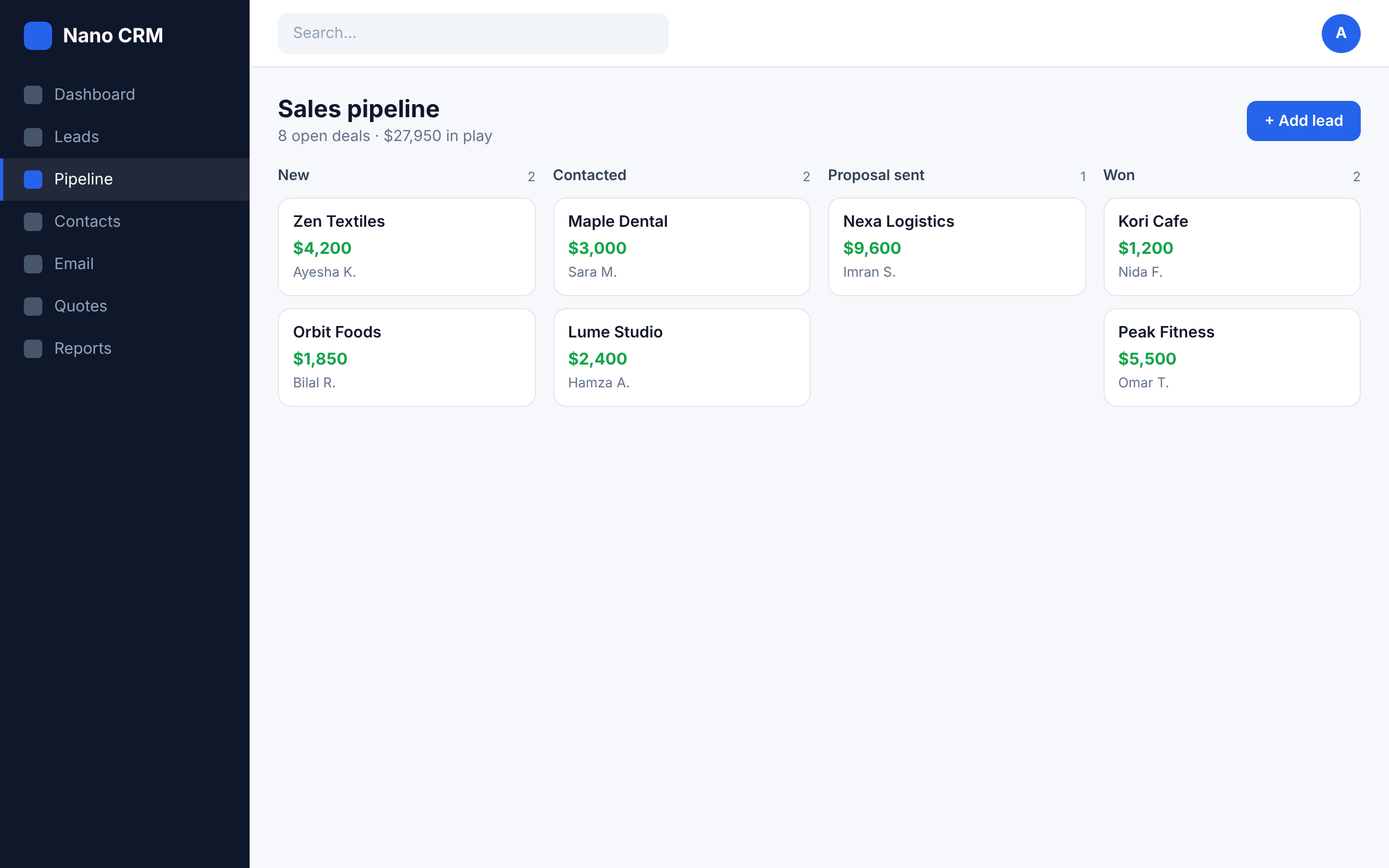
Task: Click contact name 'Ayesha K.'
Action: pyautogui.click(x=324, y=272)
